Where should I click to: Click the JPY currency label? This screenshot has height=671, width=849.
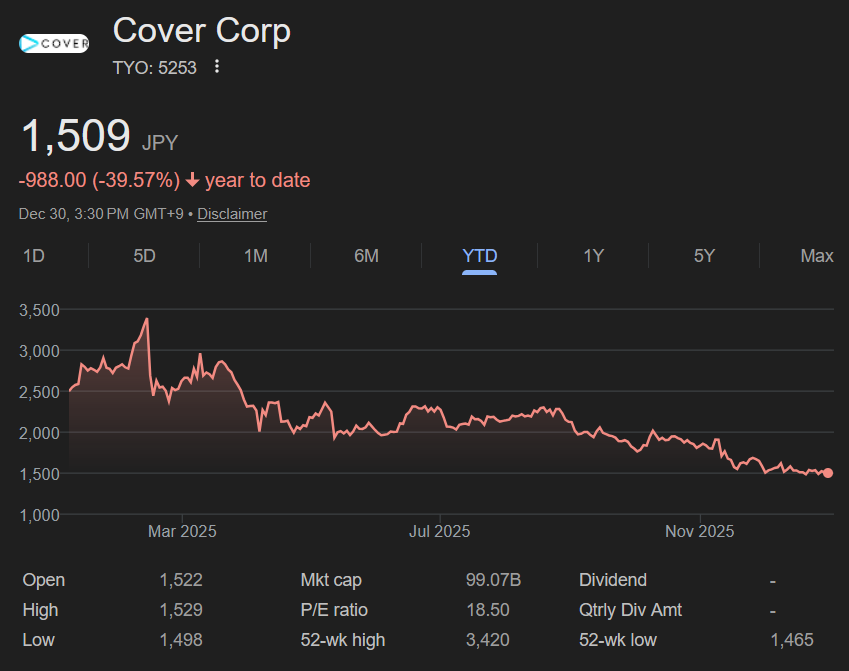pyautogui.click(x=160, y=142)
